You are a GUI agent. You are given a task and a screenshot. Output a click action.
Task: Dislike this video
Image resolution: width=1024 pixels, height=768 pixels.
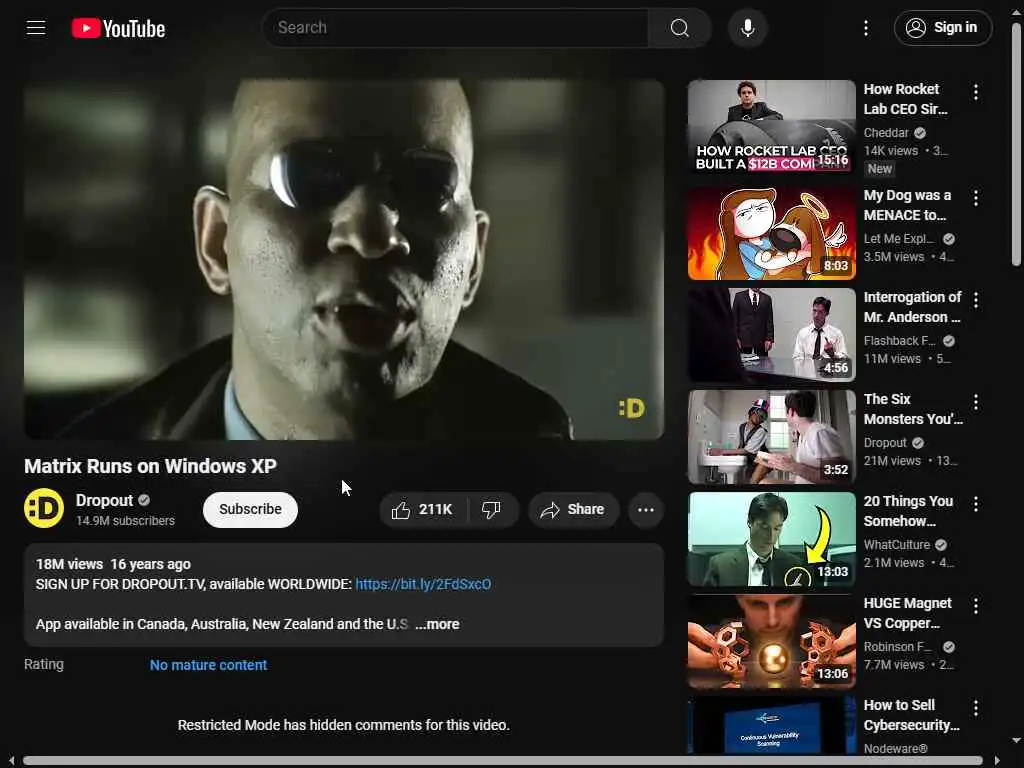(492, 509)
